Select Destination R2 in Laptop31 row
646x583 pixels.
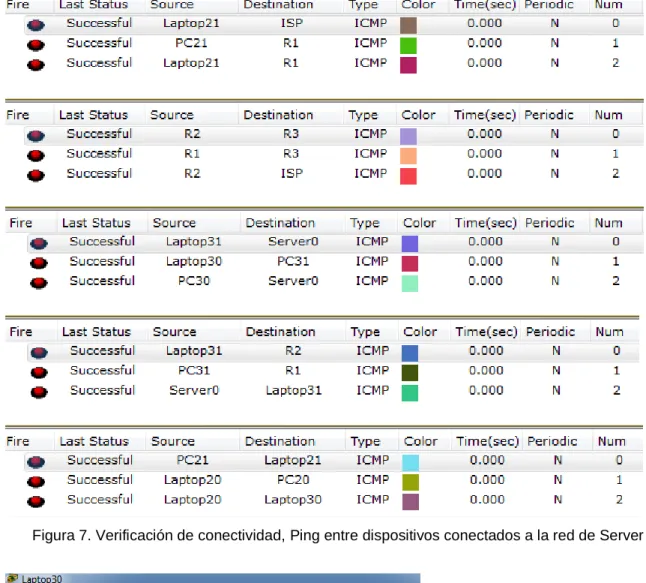pyautogui.click(x=293, y=351)
